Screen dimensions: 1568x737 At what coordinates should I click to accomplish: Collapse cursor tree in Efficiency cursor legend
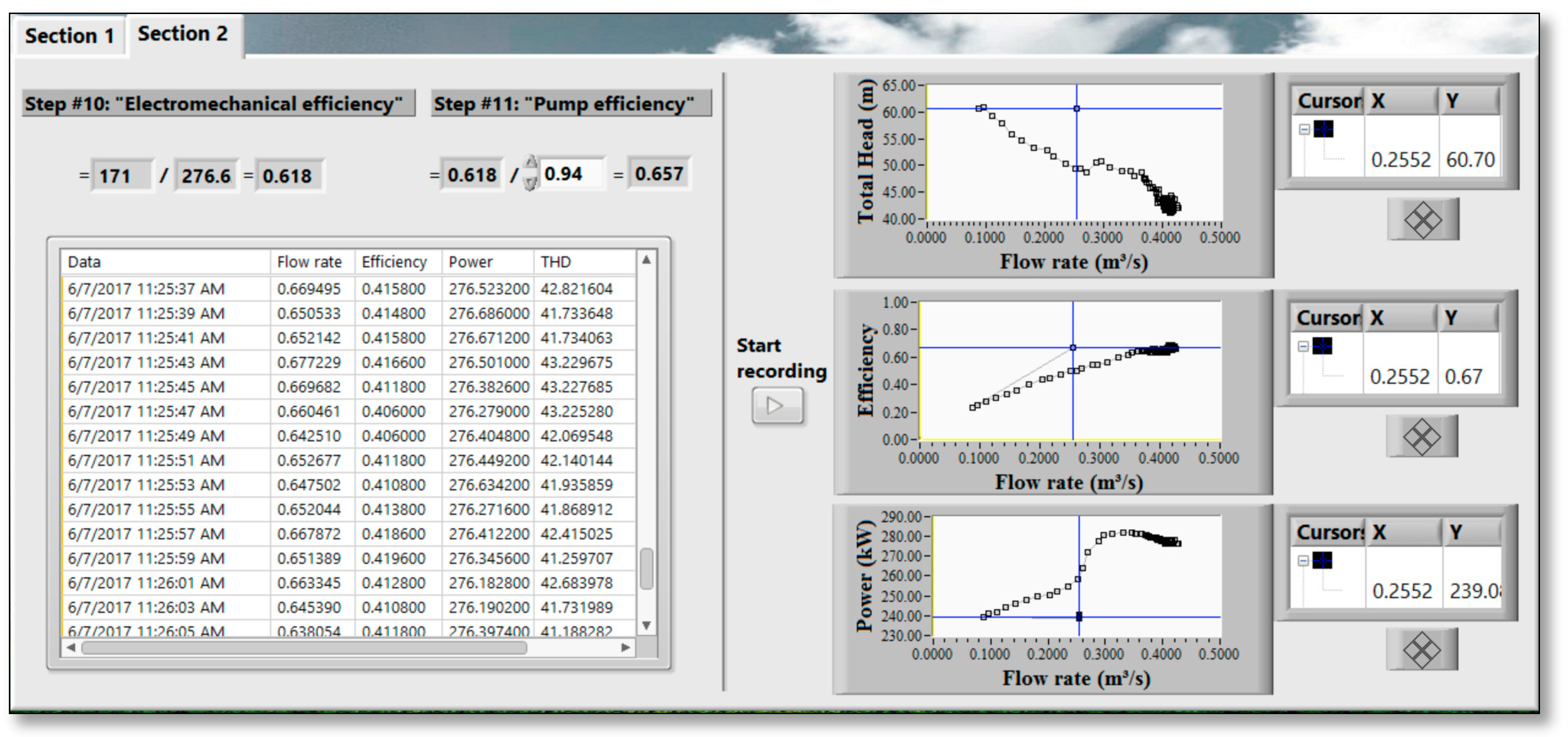(1302, 346)
